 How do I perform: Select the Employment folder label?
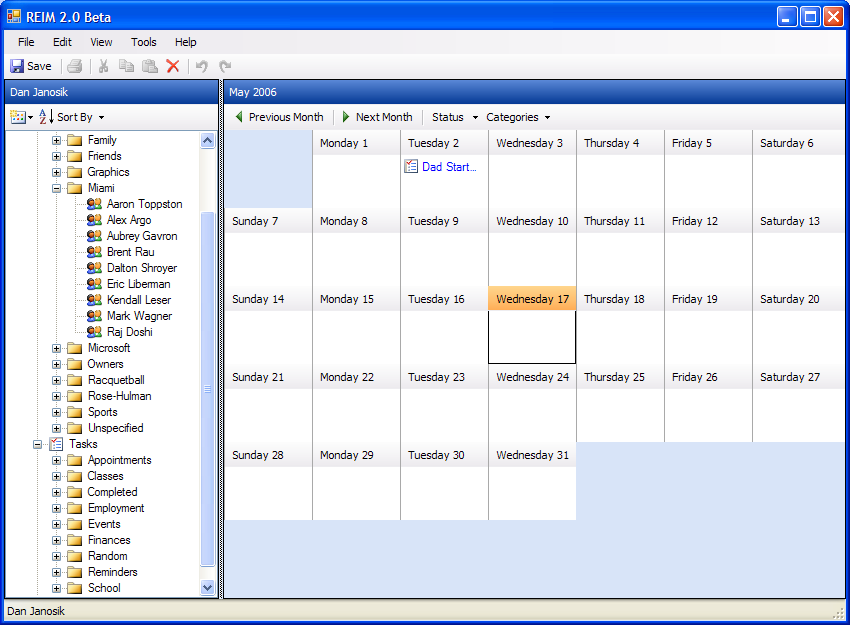coord(116,508)
